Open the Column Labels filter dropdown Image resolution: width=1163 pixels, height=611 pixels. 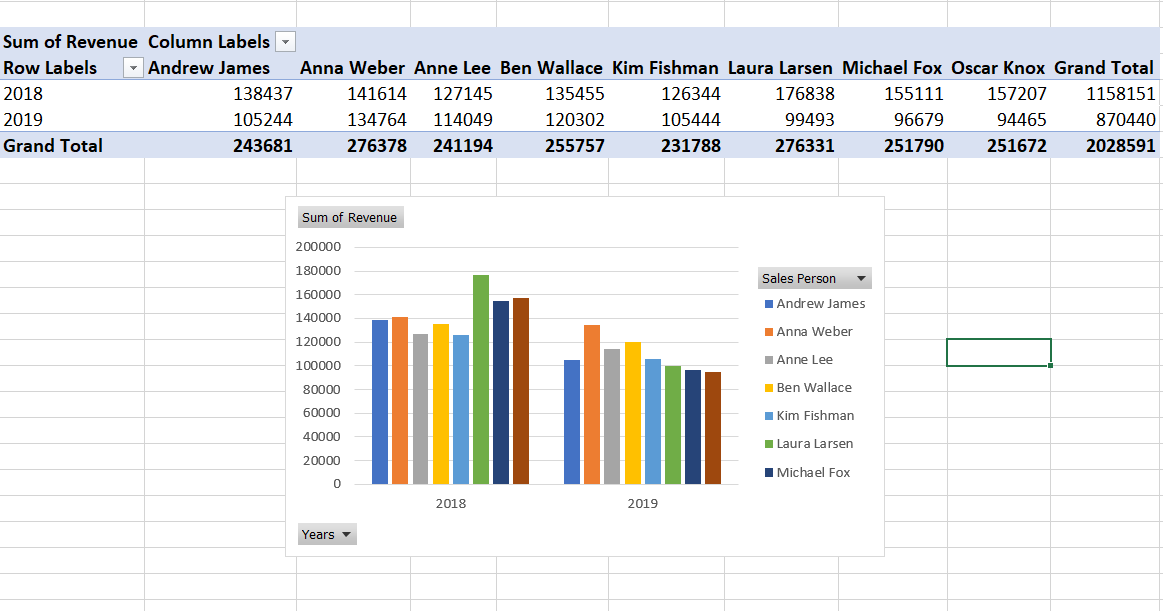[285, 42]
